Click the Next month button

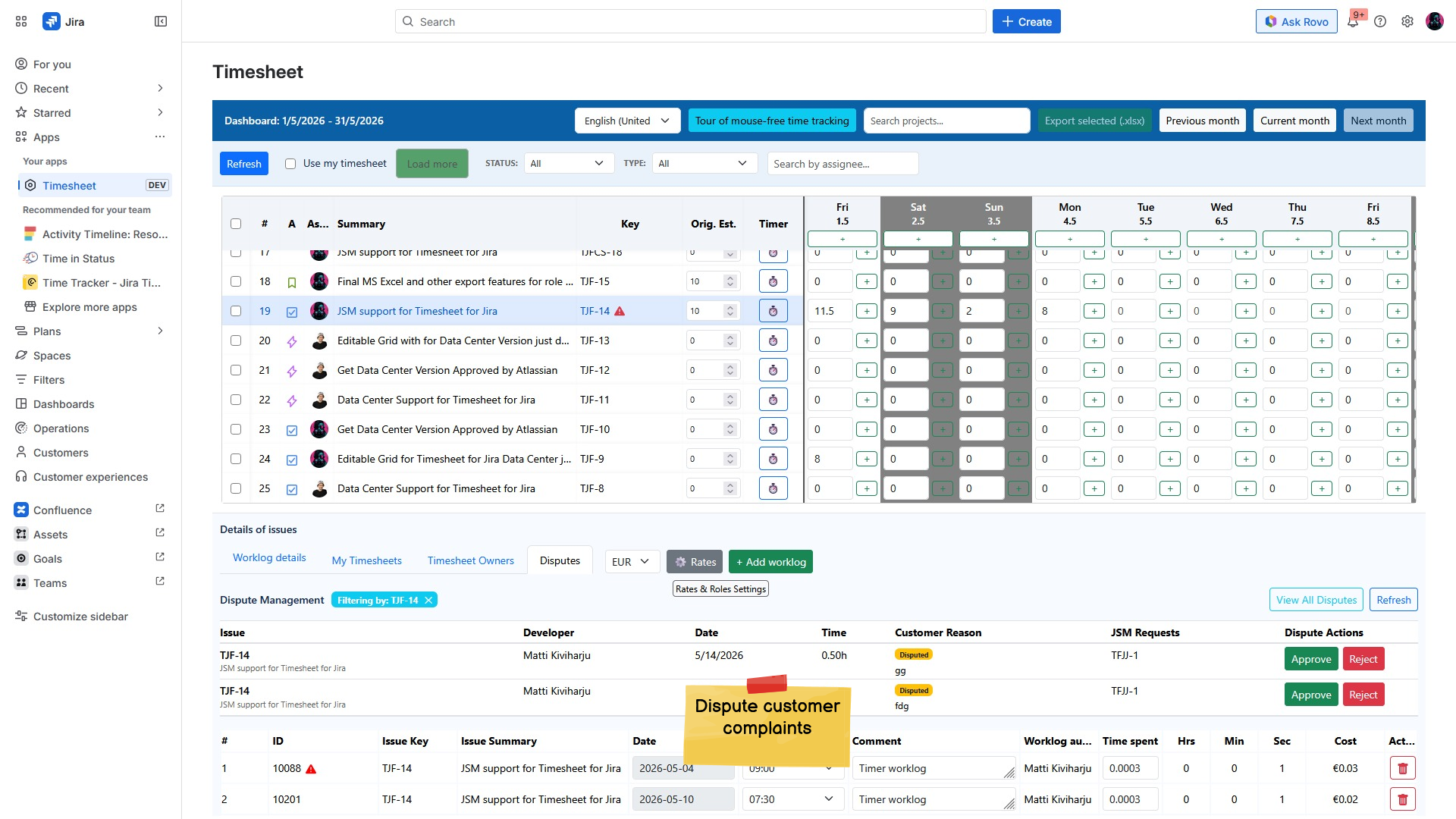coord(1378,121)
